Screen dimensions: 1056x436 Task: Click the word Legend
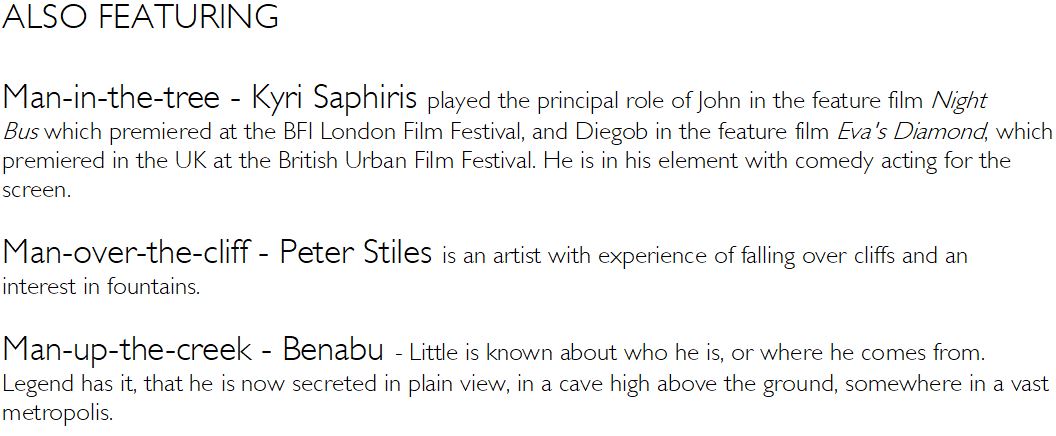(x=34, y=385)
